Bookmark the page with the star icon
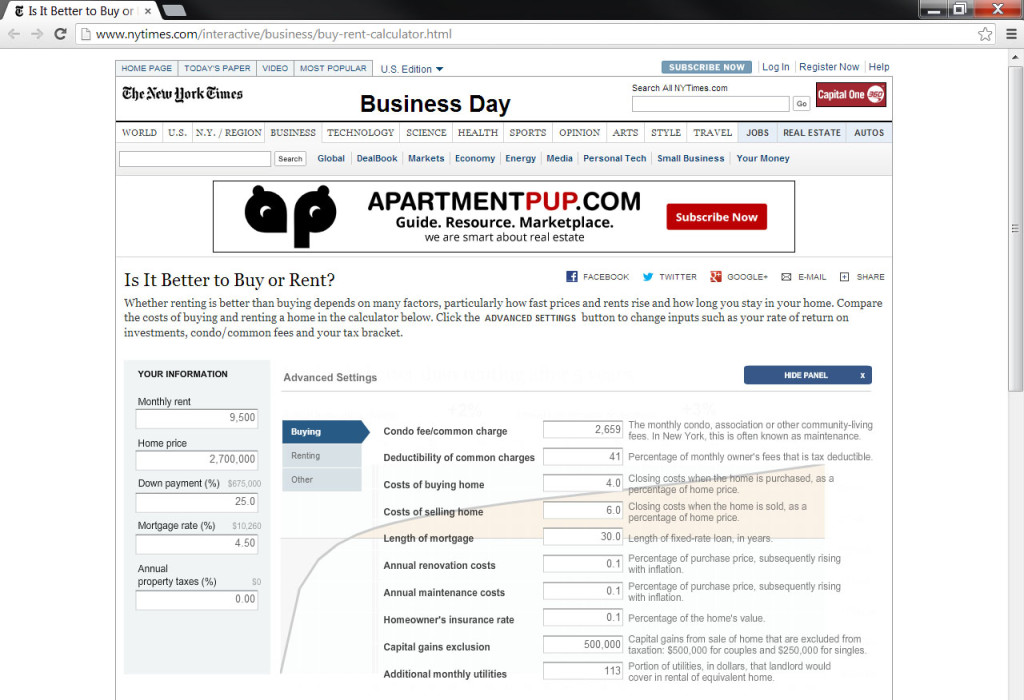Image resolution: width=1024 pixels, height=700 pixels. [984, 32]
